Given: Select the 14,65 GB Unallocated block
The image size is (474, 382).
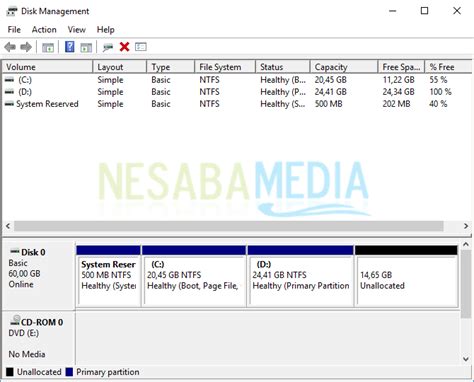Looking at the screenshot, I should (406, 276).
